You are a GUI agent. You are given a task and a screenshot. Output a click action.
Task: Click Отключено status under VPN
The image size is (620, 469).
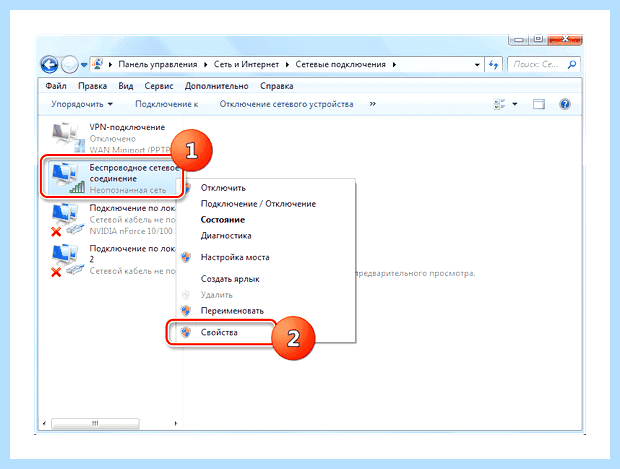click(112, 139)
